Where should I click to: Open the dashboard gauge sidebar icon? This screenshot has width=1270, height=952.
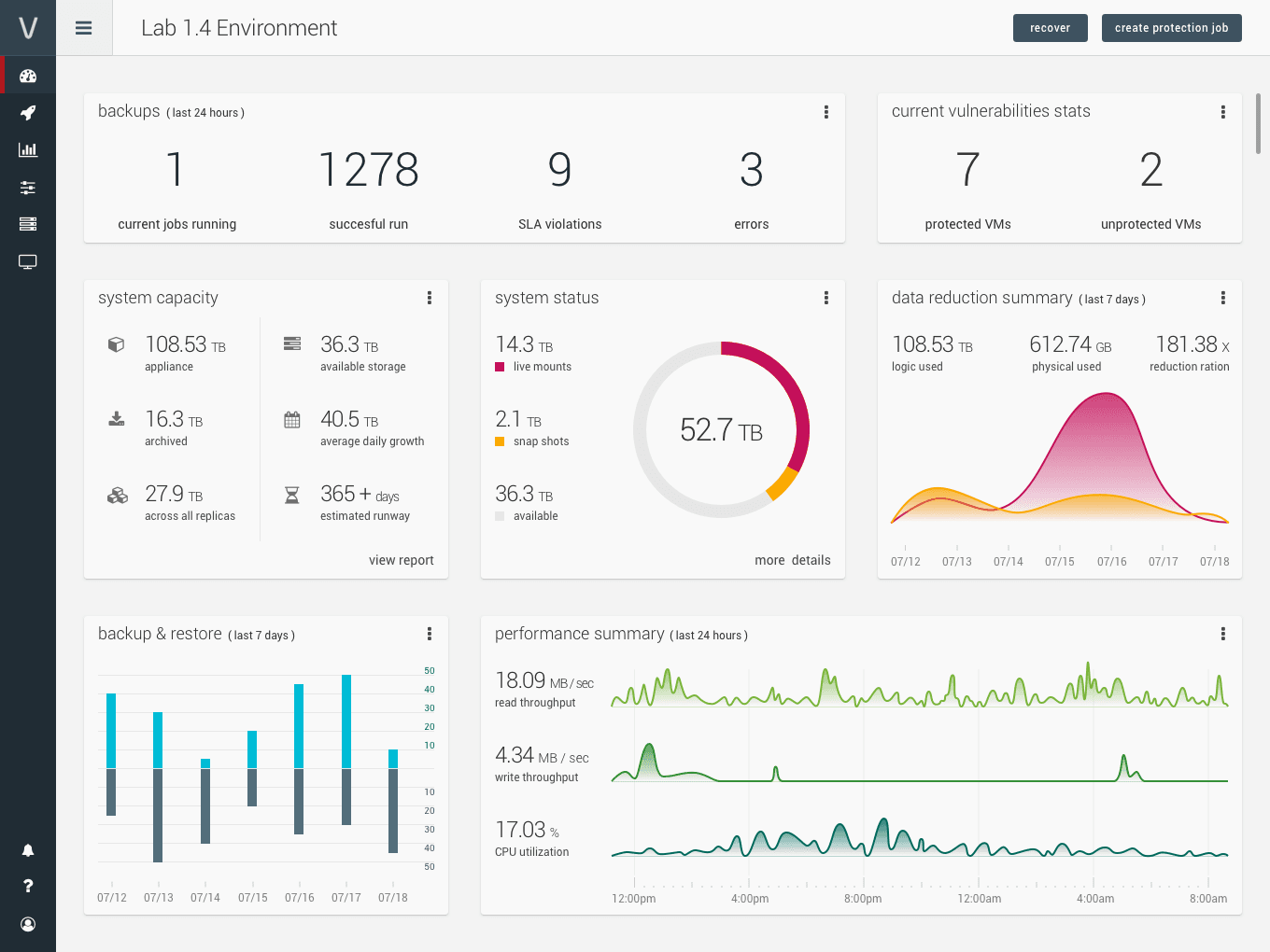pyautogui.click(x=28, y=76)
